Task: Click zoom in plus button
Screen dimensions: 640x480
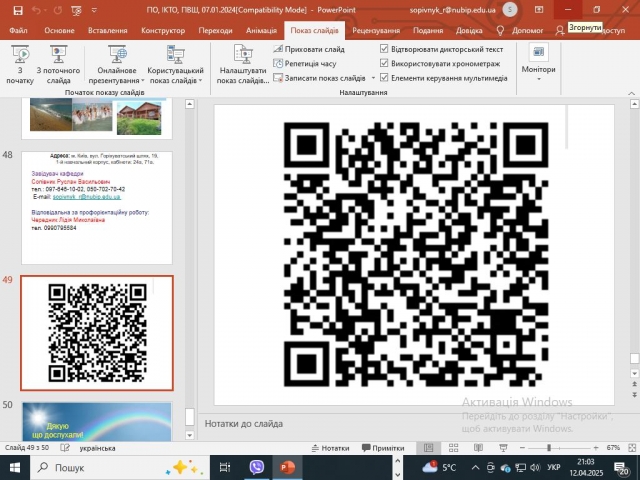Action: click(x=596, y=448)
